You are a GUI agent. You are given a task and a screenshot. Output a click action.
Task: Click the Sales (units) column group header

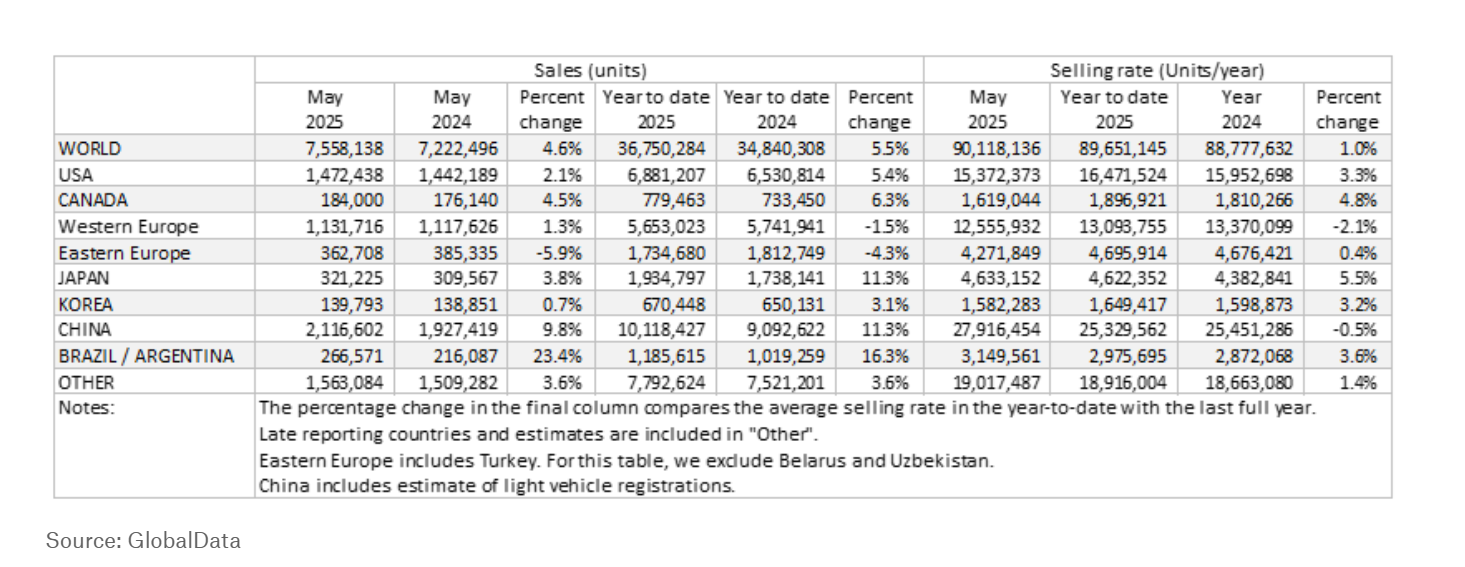[x=589, y=71]
